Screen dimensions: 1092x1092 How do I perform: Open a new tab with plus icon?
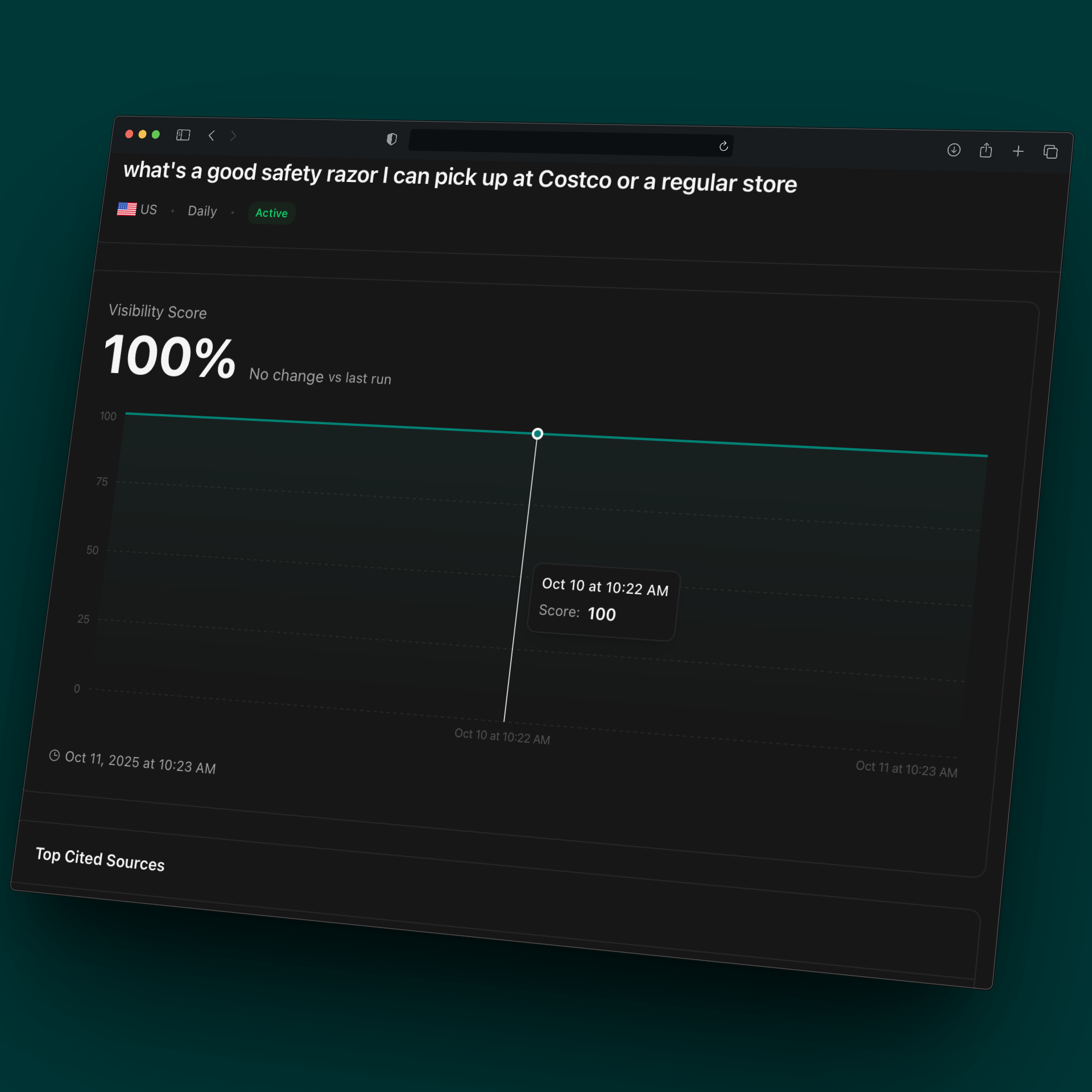[1018, 151]
